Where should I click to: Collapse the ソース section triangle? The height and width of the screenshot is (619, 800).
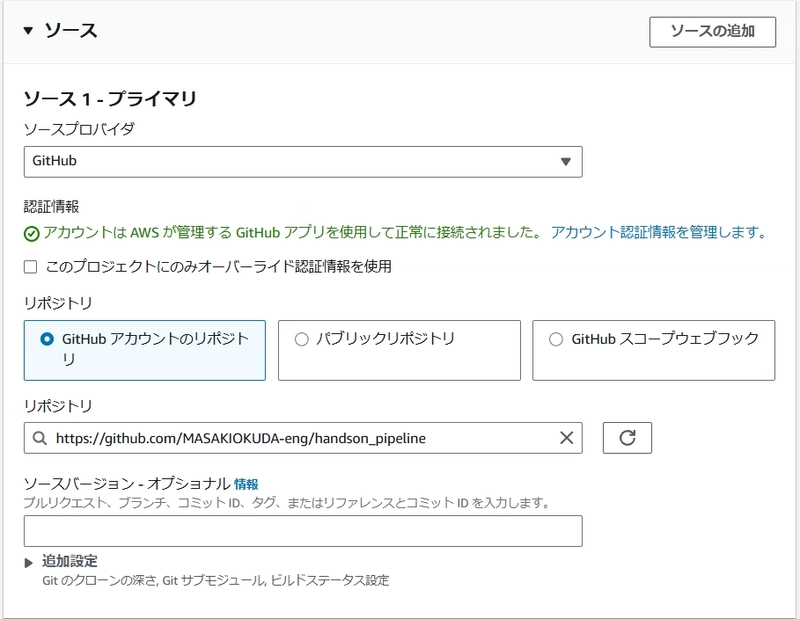pyautogui.click(x=29, y=31)
